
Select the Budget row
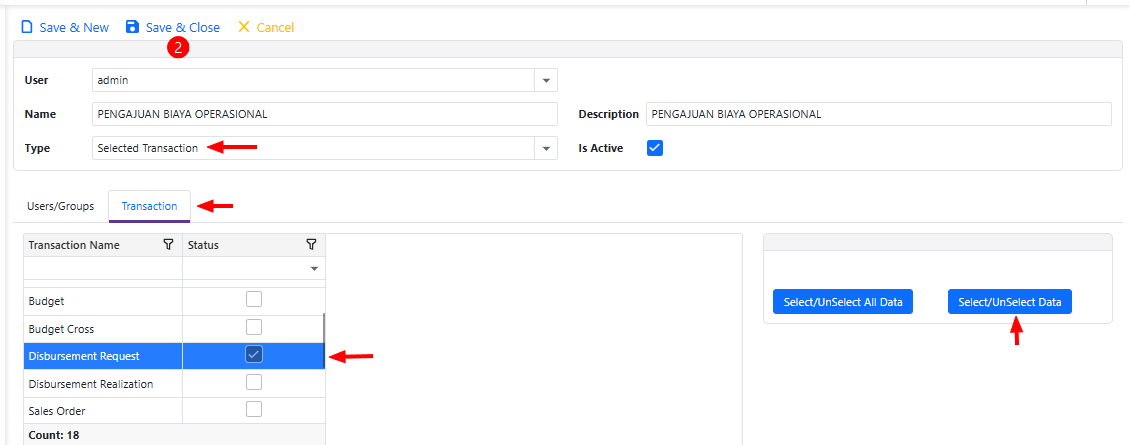(174, 300)
